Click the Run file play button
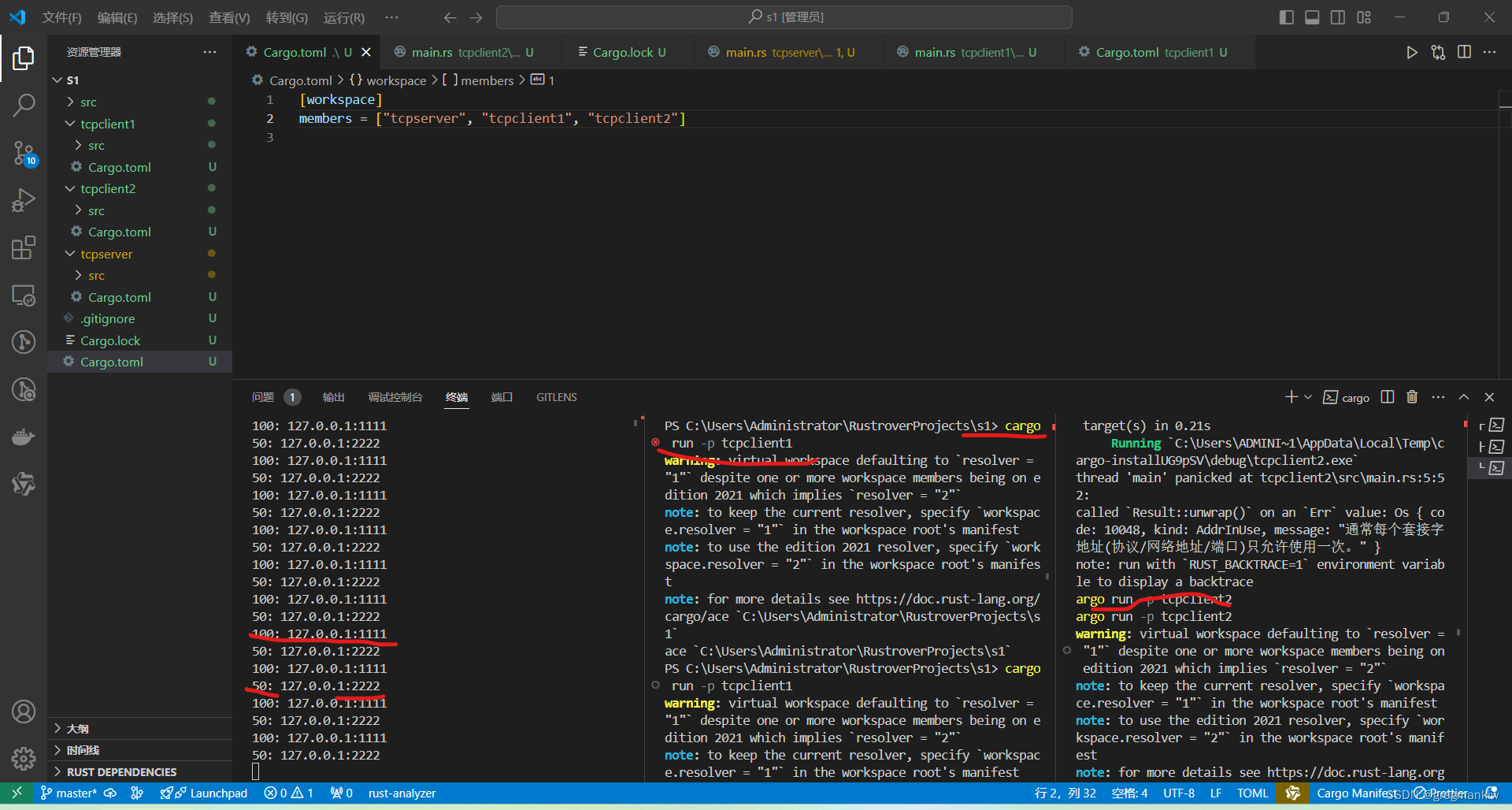The width and height of the screenshot is (1512, 810). click(1411, 52)
